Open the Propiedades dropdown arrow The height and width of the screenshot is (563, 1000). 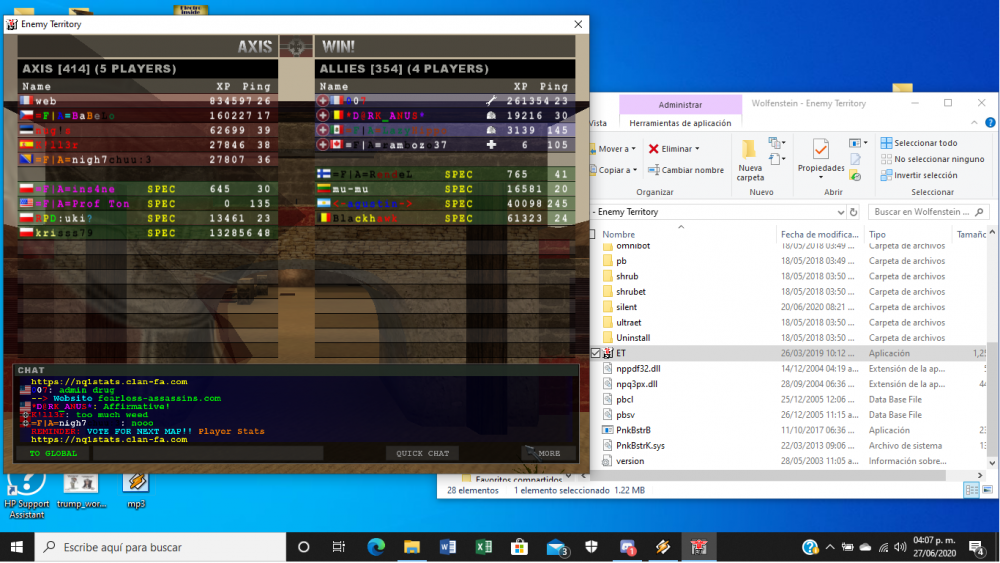pyautogui.click(x=820, y=177)
